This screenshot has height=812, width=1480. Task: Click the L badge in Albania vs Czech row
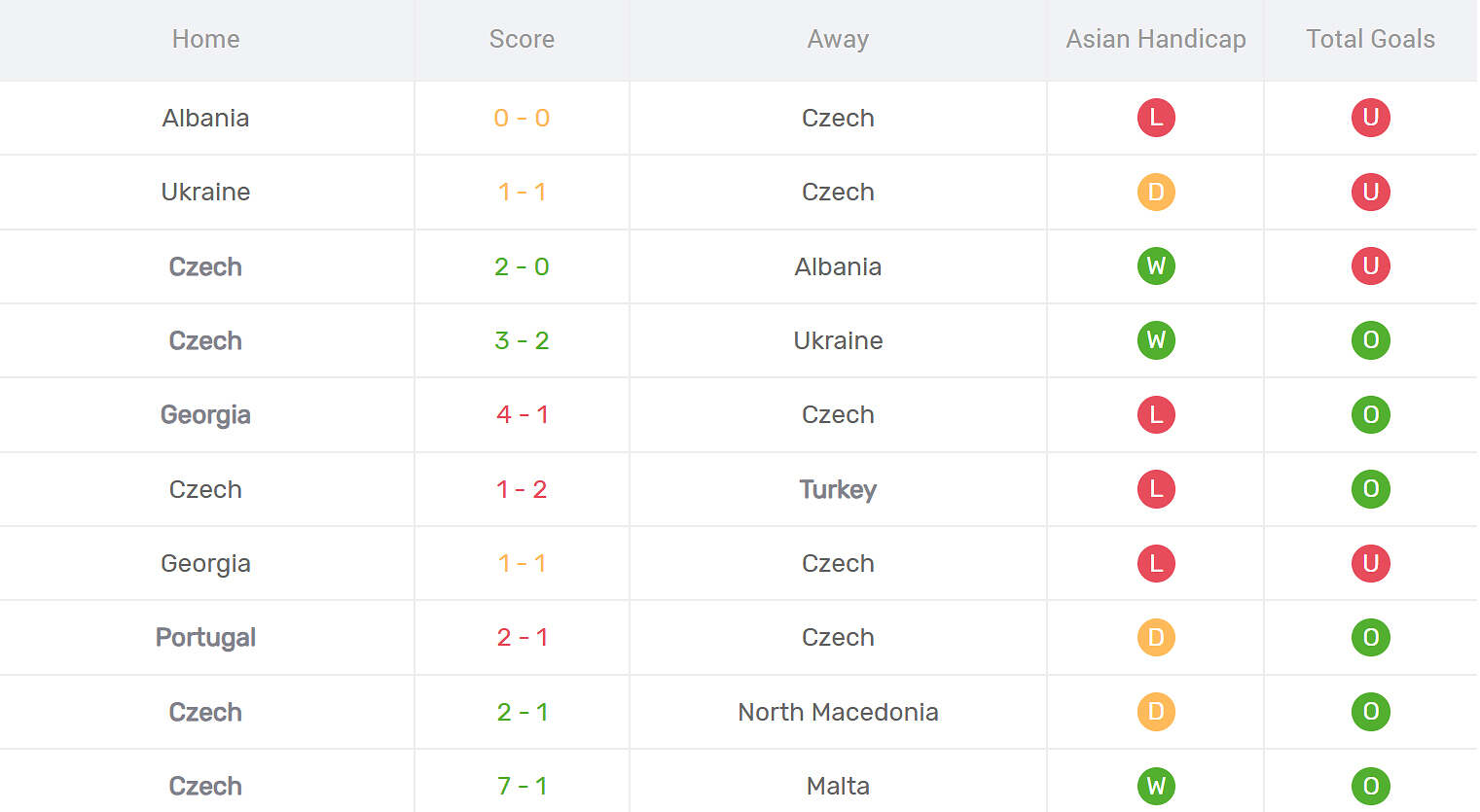click(1156, 118)
